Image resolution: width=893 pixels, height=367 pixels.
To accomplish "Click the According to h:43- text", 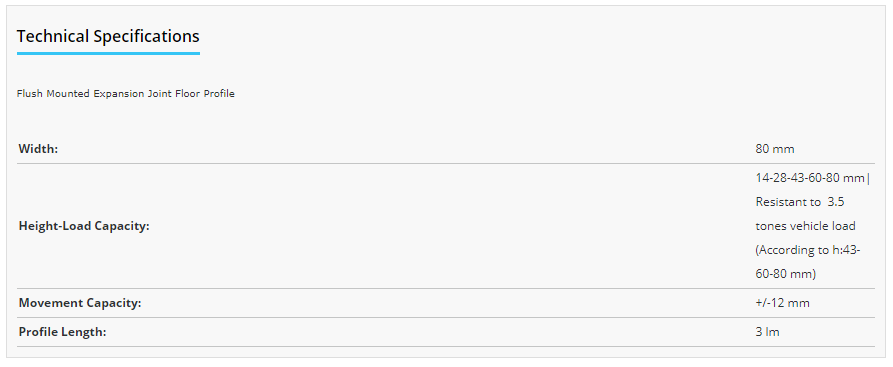I will pos(808,250).
